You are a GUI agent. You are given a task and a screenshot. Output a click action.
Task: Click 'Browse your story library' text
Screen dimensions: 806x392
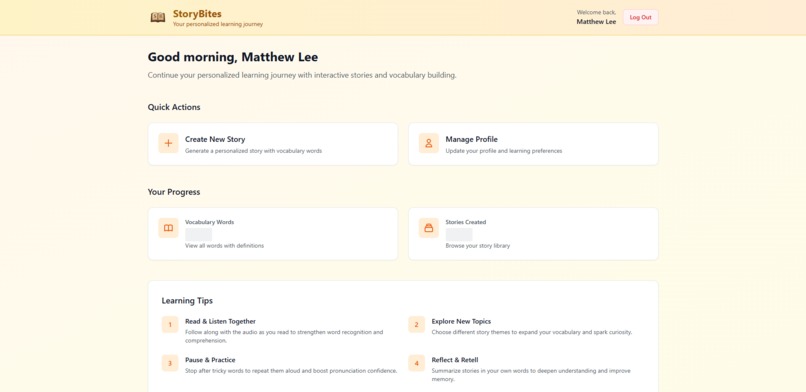click(x=478, y=246)
